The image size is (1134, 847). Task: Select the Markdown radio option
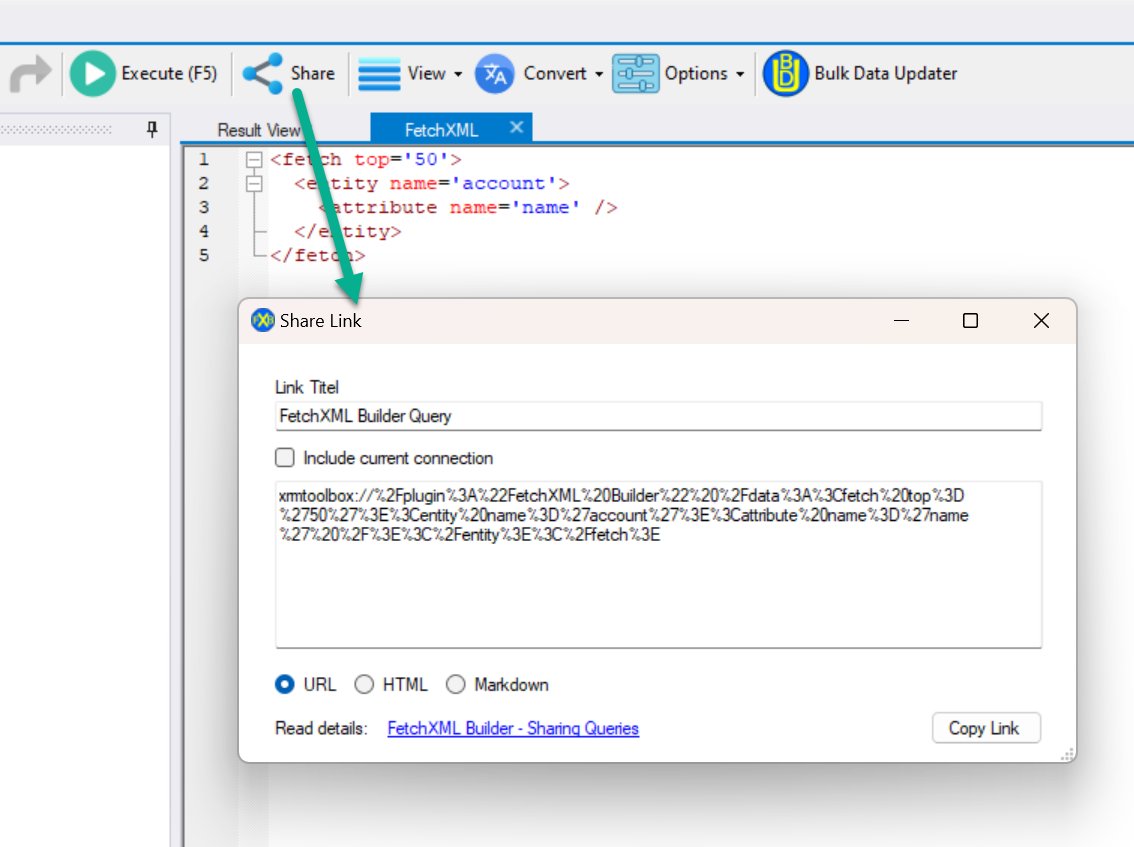click(x=456, y=684)
